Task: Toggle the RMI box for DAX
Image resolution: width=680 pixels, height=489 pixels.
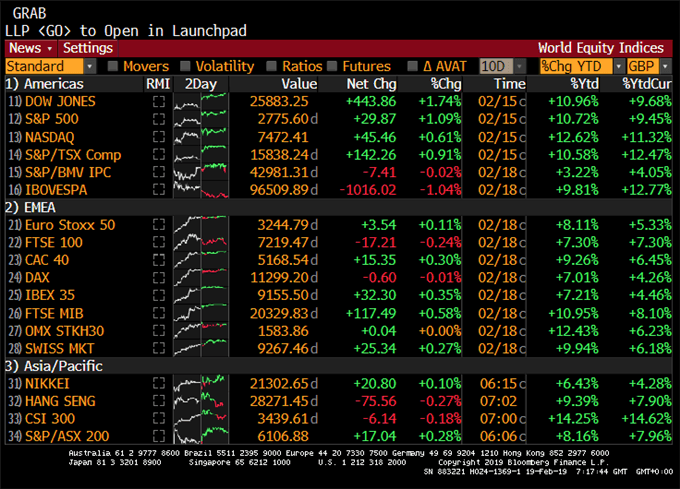Action: click(159, 277)
